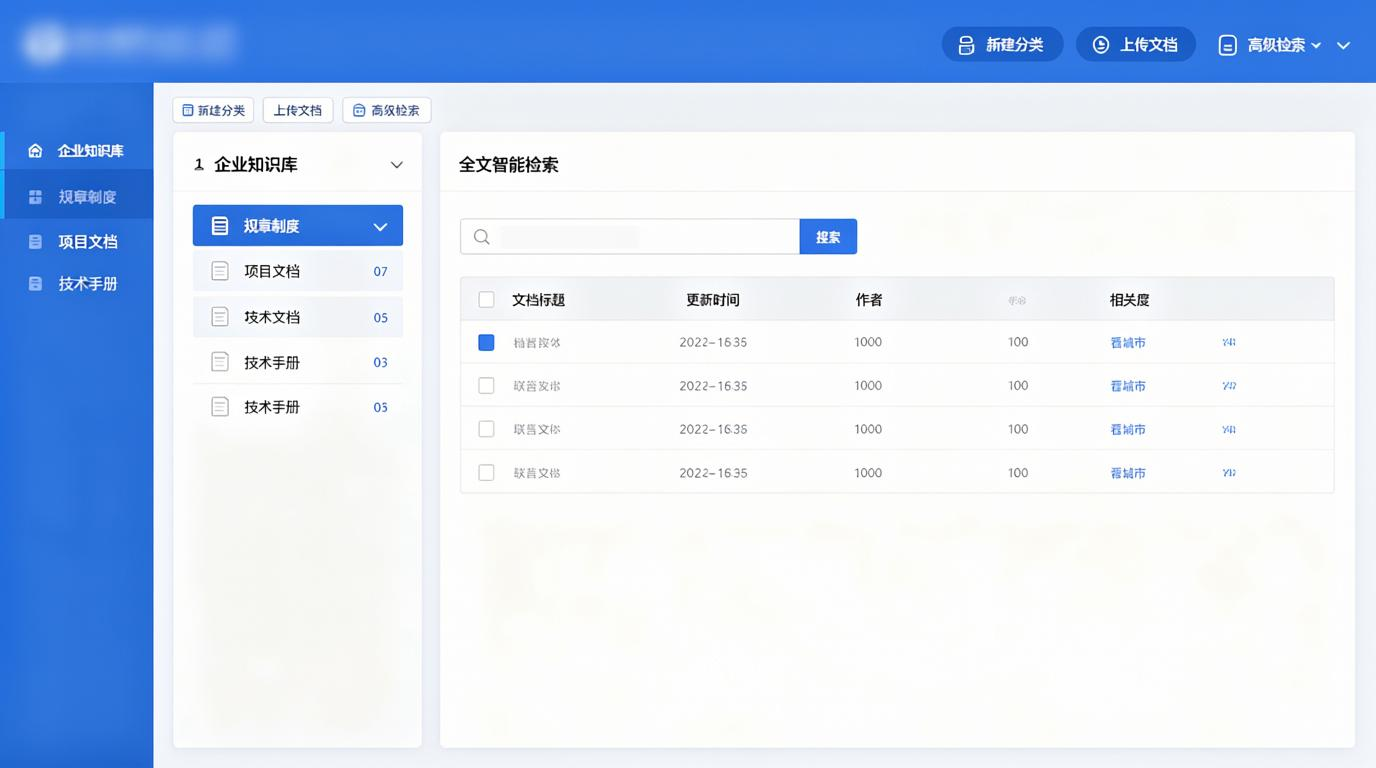Click the 07 count beside 项目文档

pyautogui.click(x=381, y=272)
